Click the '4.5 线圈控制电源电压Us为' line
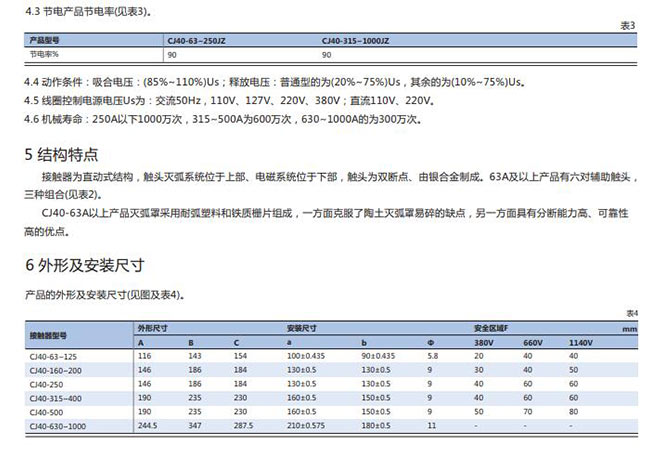 click(x=230, y=100)
